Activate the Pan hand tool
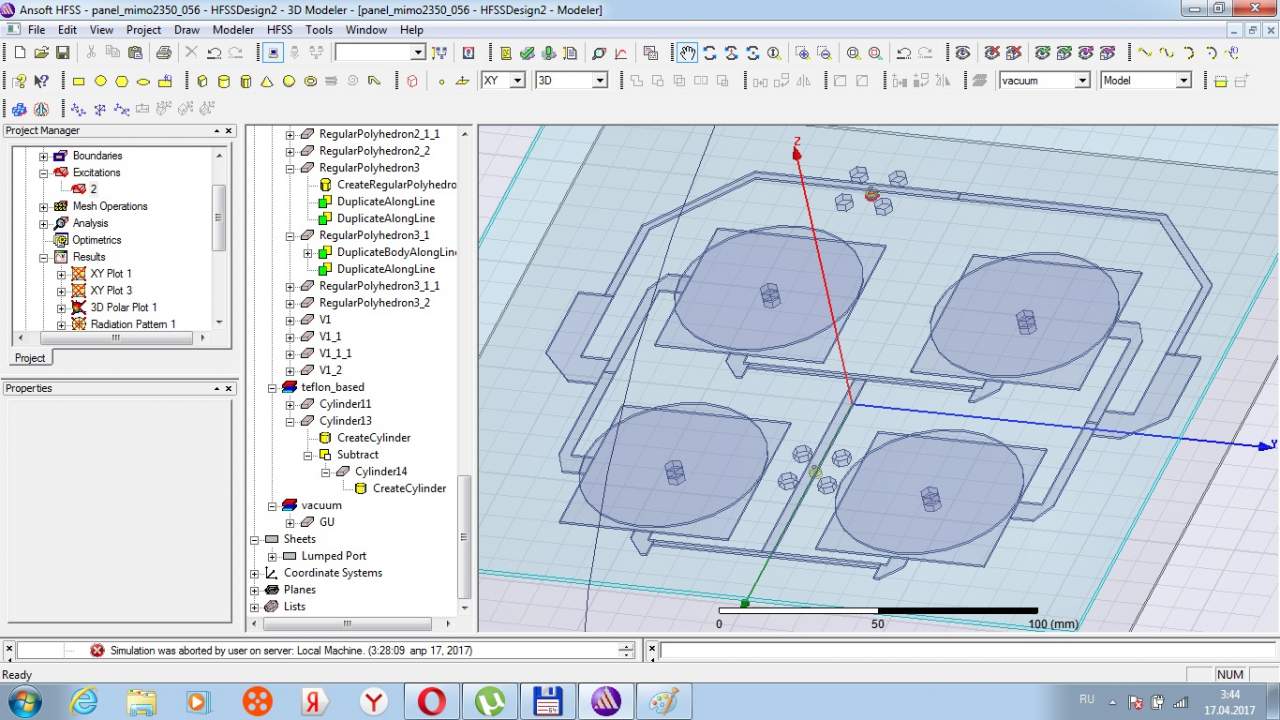This screenshot has height=720, width=1280. 687,52
